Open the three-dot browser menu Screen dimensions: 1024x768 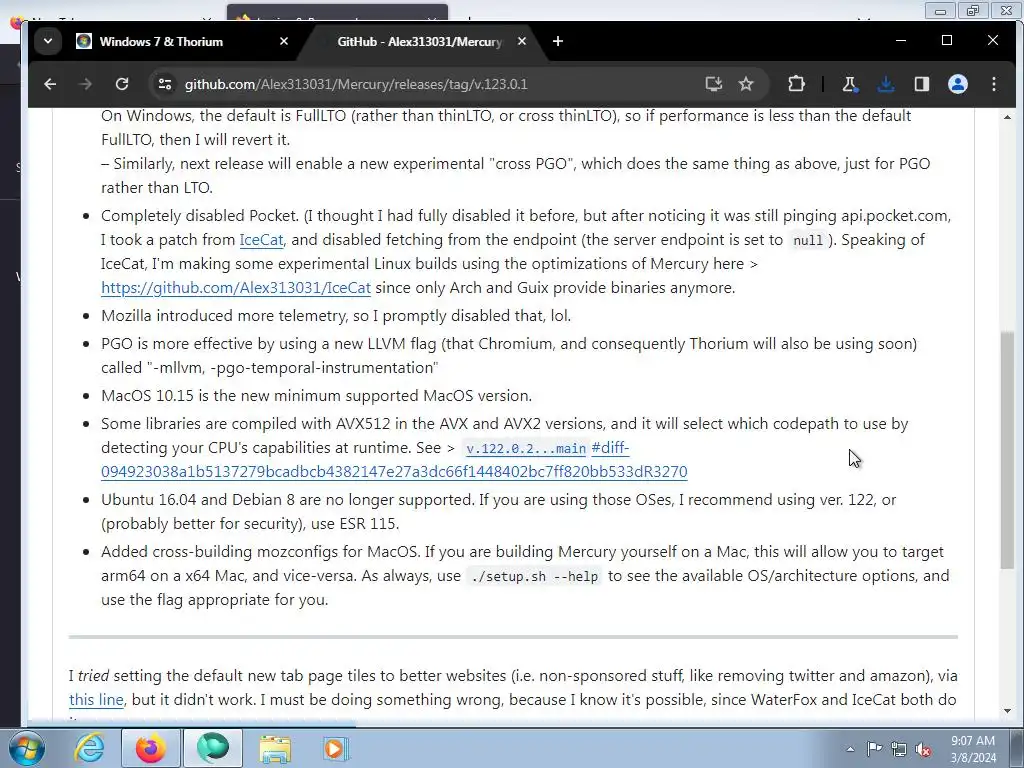pos(993,84)
